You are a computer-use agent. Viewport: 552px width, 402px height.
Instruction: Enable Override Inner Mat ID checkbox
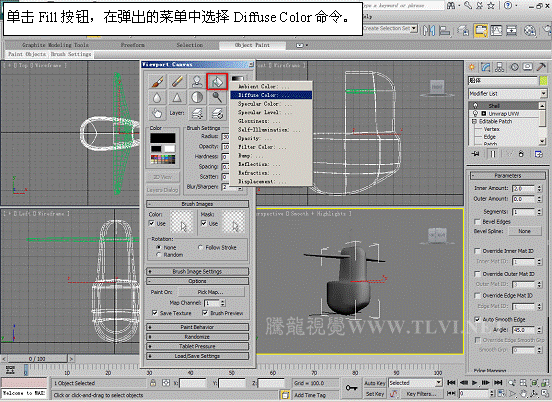click(477, 251)
